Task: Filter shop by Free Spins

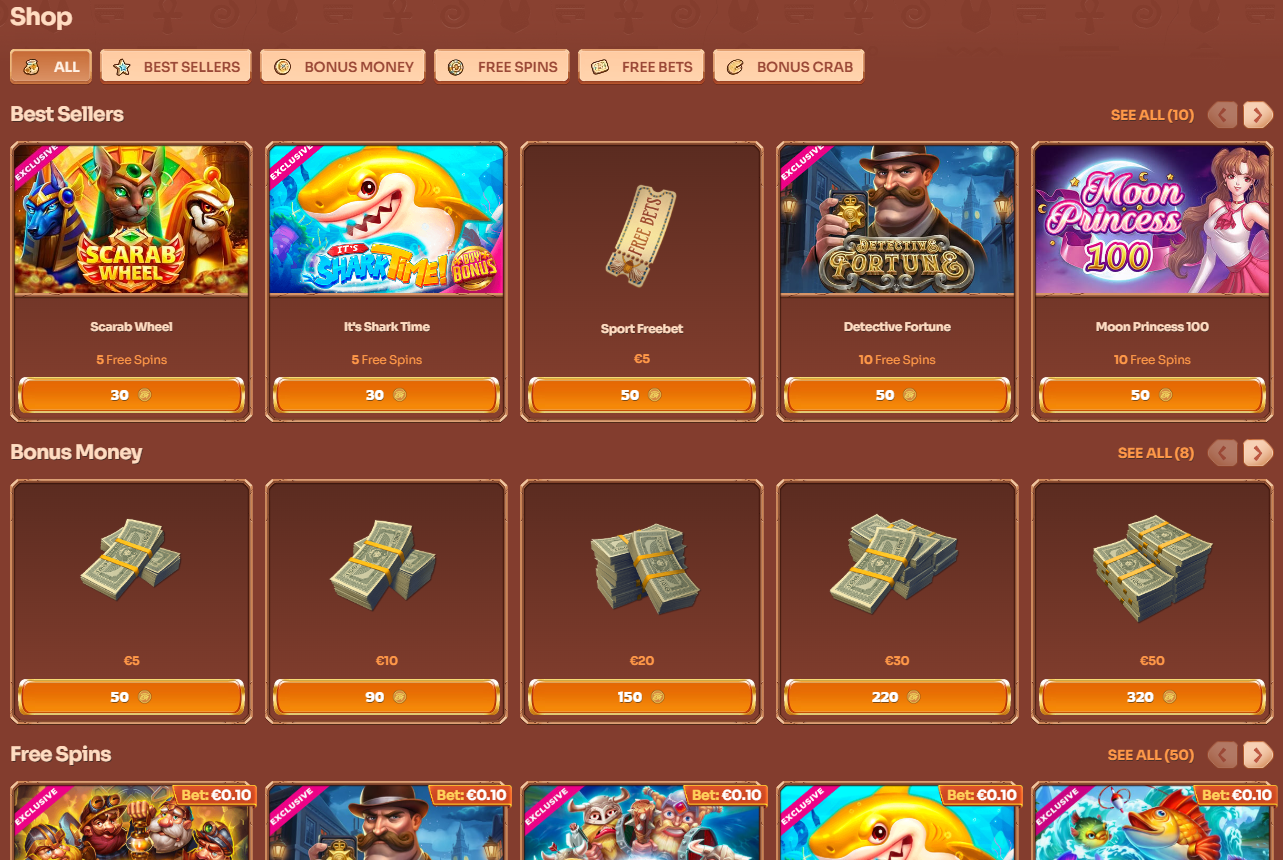Action: pyautogui.click(x=502, y=67)
